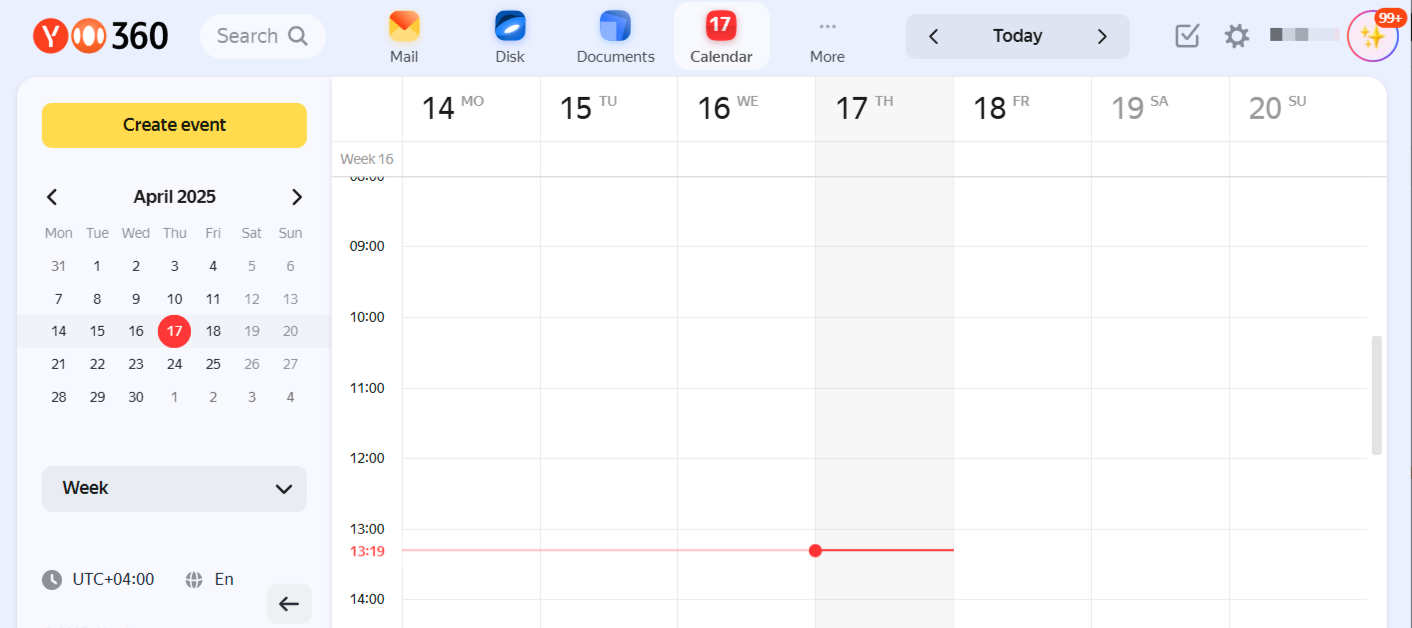This screenshot has height=628, width=1412.
Task: Click the Yandex 360 logo
Action: pyautogui.click(x=101, y=36)
